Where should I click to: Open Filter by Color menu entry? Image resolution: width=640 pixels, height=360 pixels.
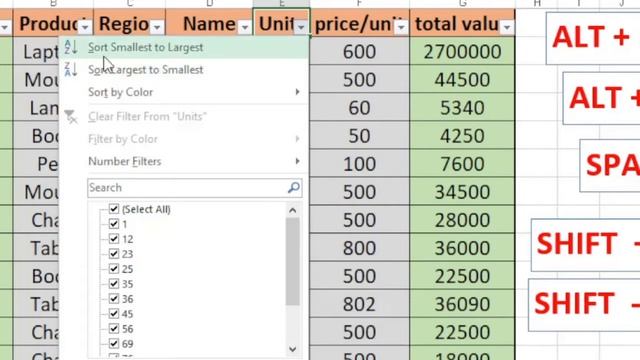[184, 139]
